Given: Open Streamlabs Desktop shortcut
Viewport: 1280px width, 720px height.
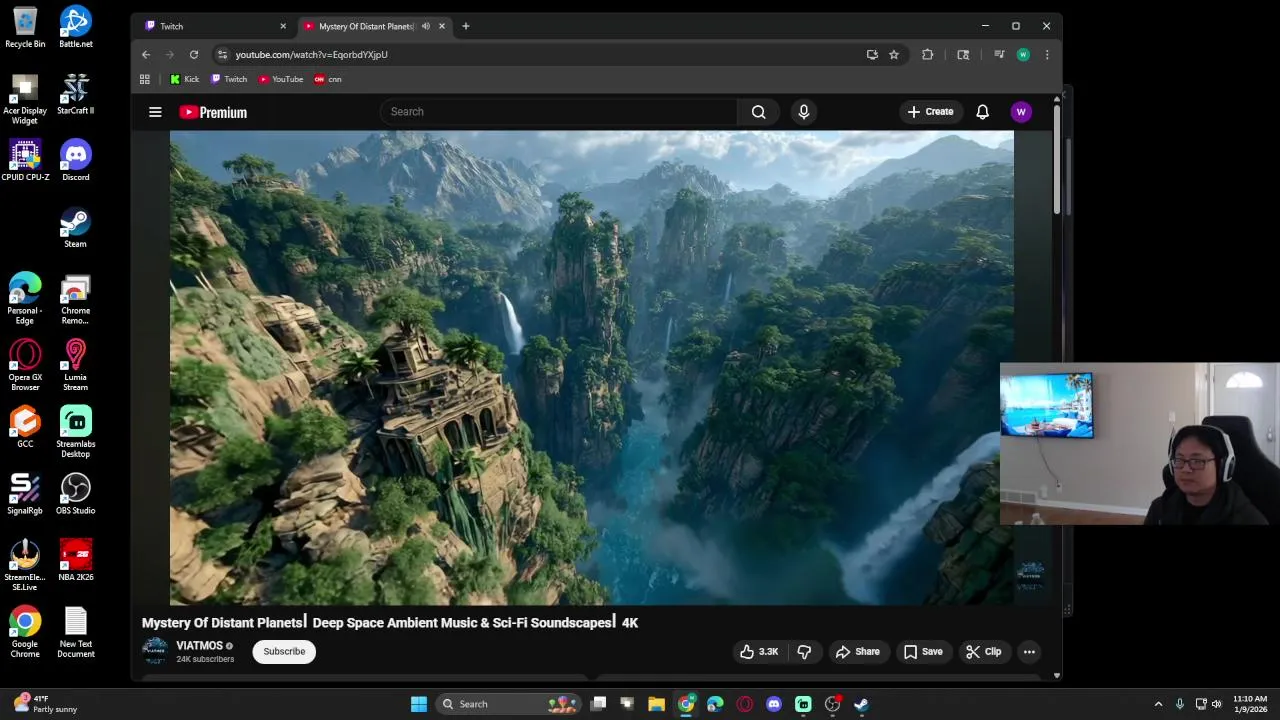Looking at the screenshot, I should (x=75, y=432).
